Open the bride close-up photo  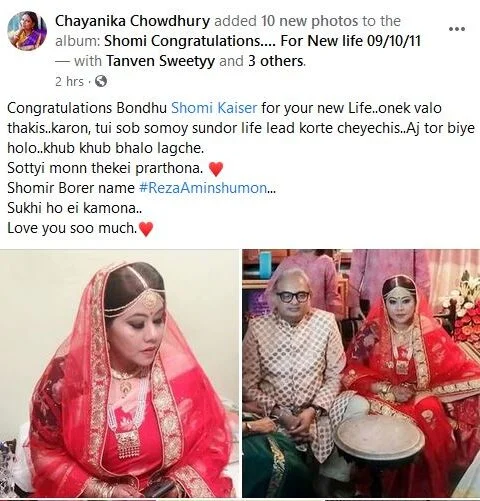[119, 373]
